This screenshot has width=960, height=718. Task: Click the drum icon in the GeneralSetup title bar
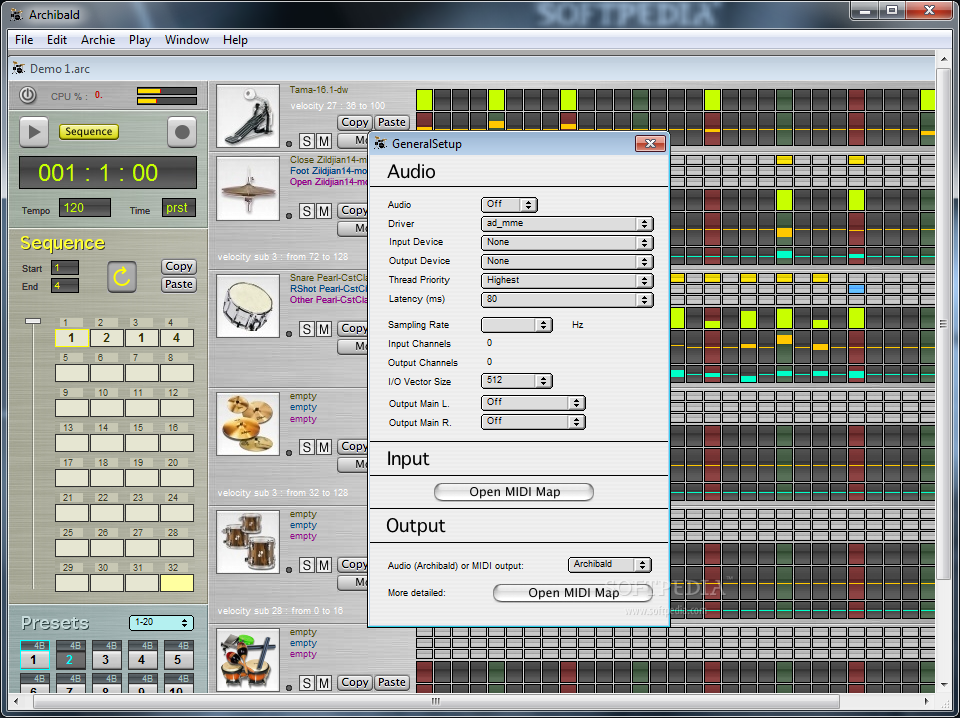click(x=380, y=144)
